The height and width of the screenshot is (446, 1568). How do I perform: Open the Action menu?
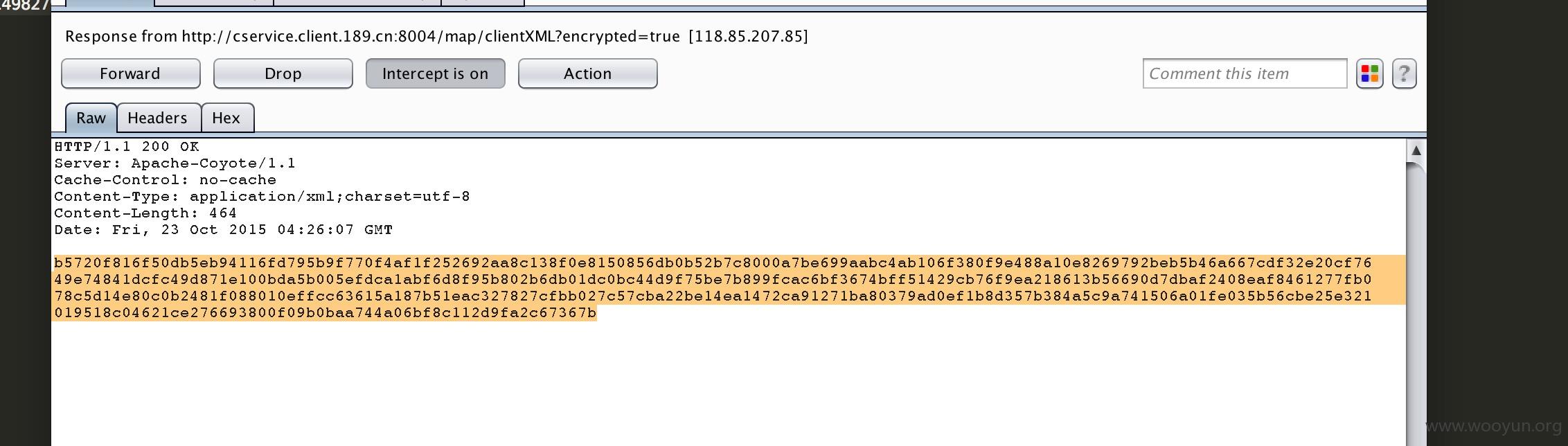point(587,73)
